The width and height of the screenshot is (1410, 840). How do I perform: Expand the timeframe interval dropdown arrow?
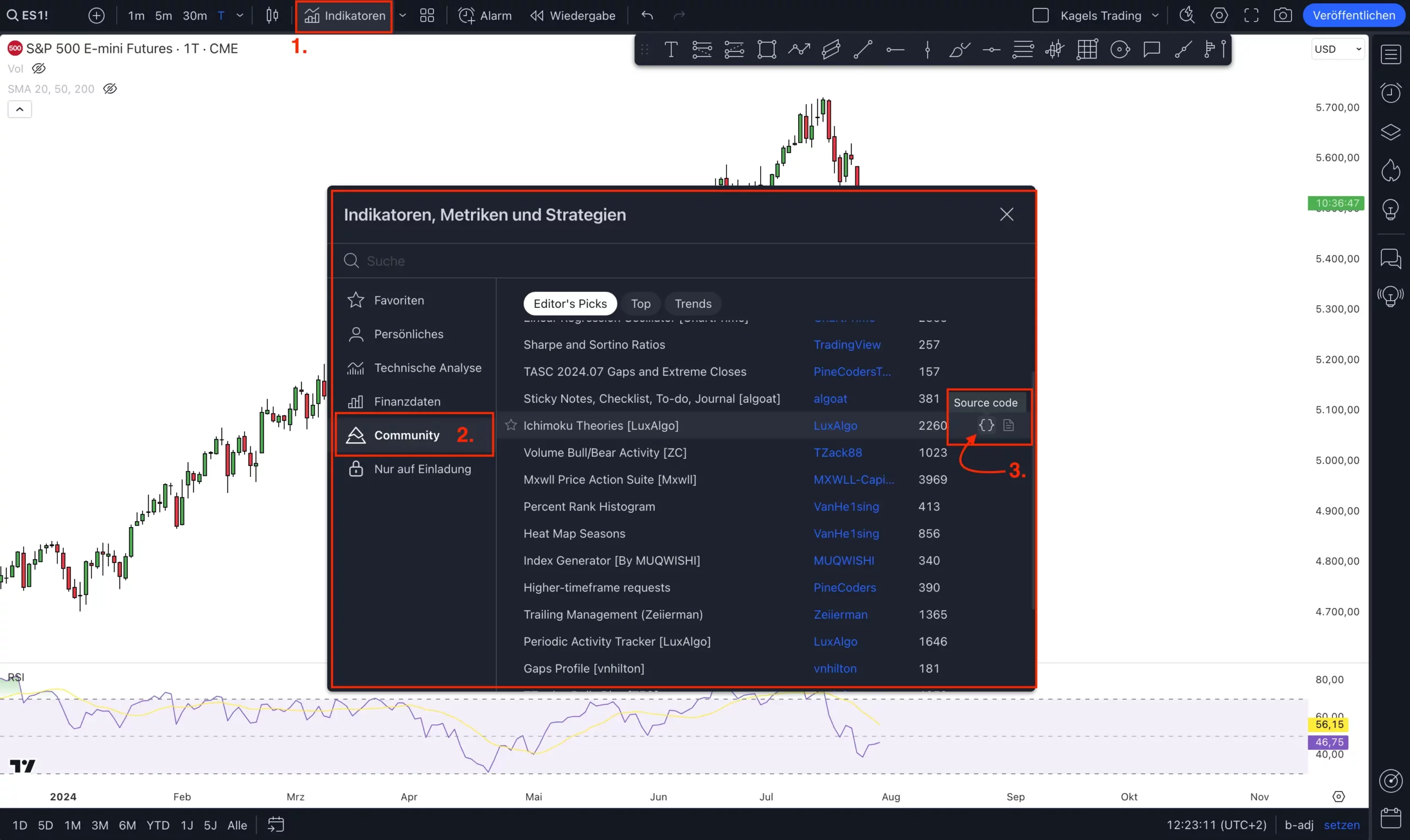tap(240, 15)
